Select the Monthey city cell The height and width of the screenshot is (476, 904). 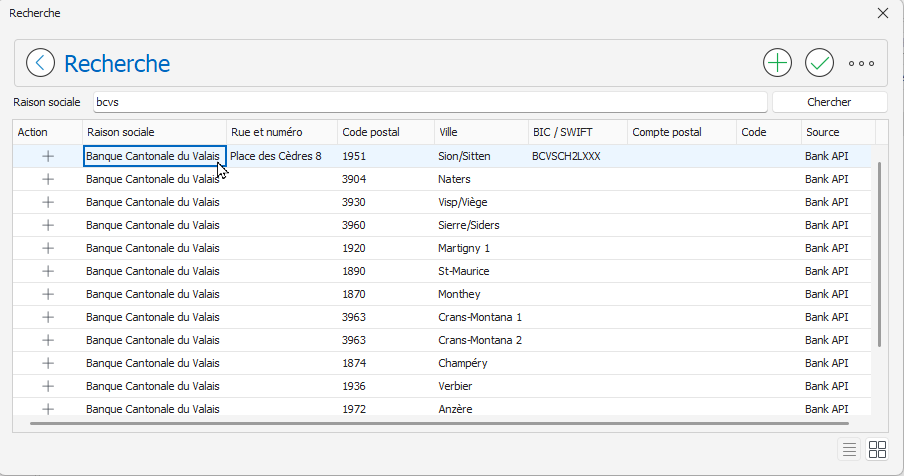tap(481, 294)
